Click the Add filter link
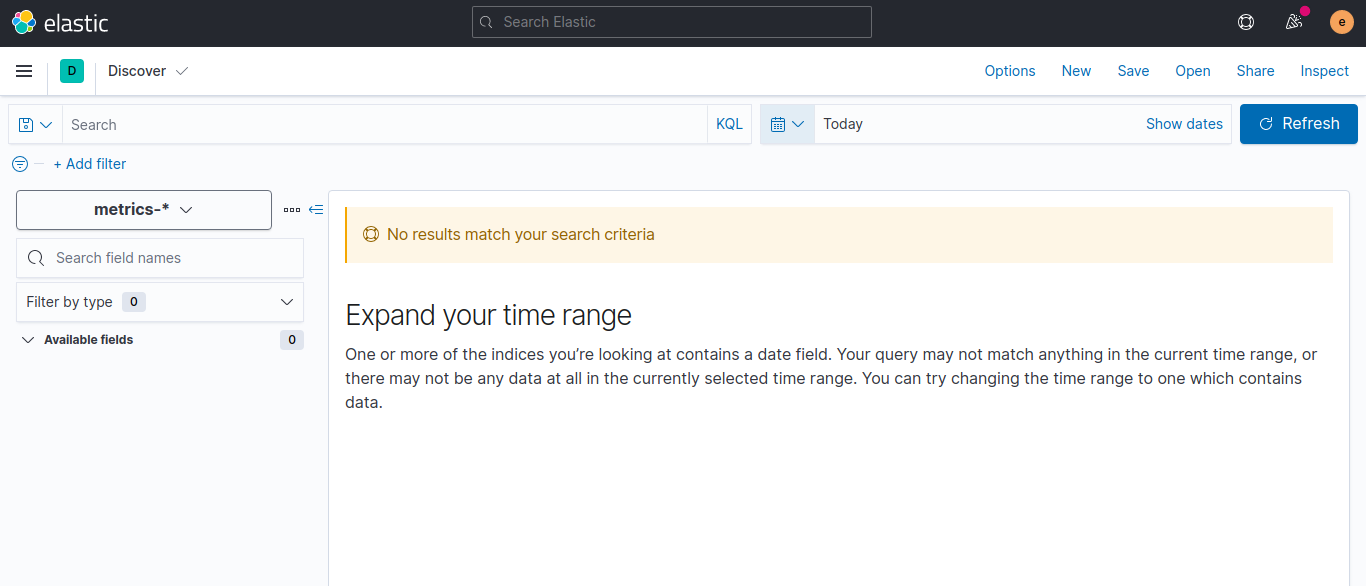The width and height of the screenshot is (1366, 586). coord(90,164)
